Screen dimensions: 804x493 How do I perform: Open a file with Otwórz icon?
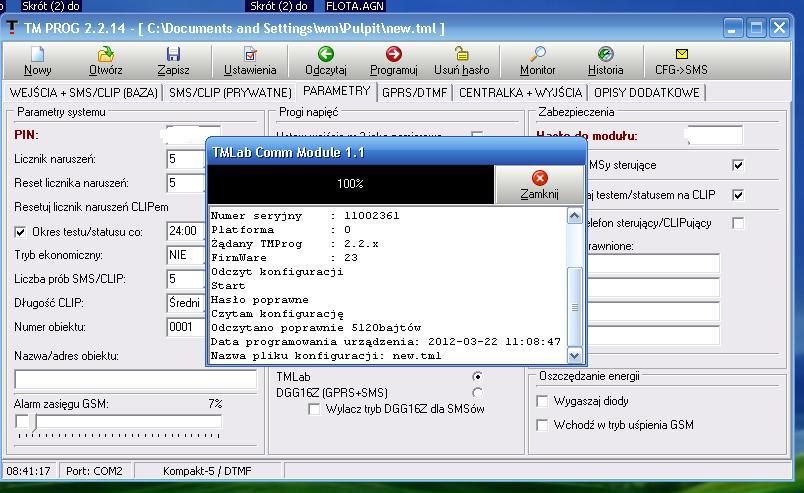[x=106, y=54]
